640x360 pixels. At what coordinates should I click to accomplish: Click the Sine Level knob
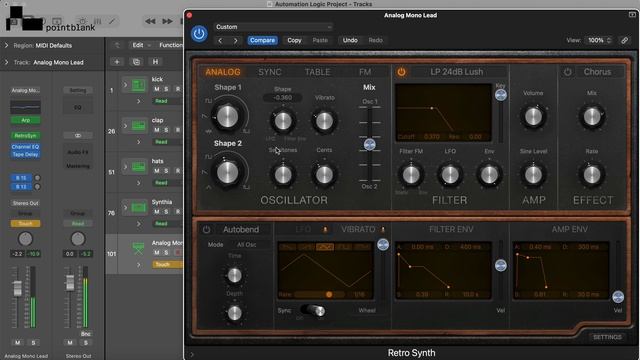tap(533, 175)
